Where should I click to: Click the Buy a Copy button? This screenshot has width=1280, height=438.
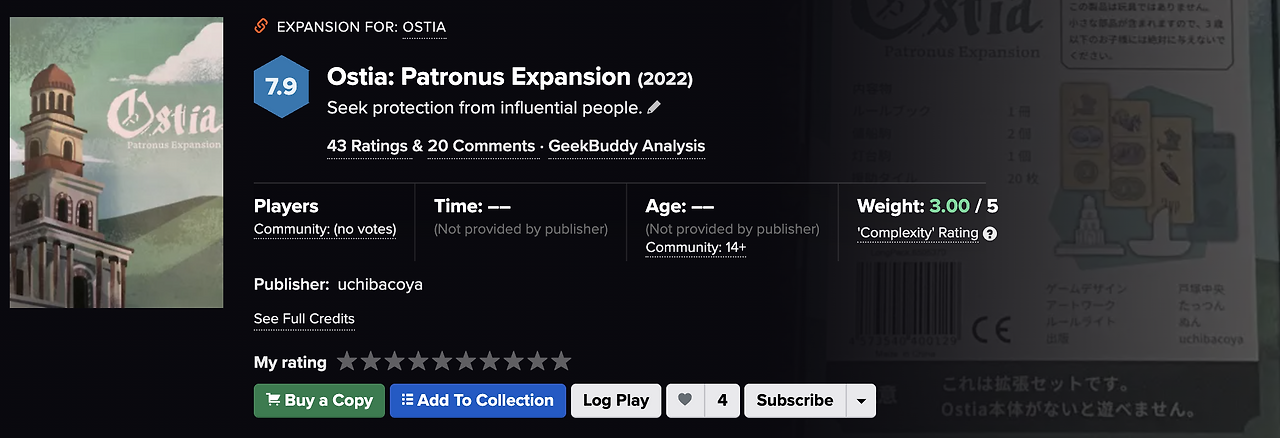tap(319, 400)
